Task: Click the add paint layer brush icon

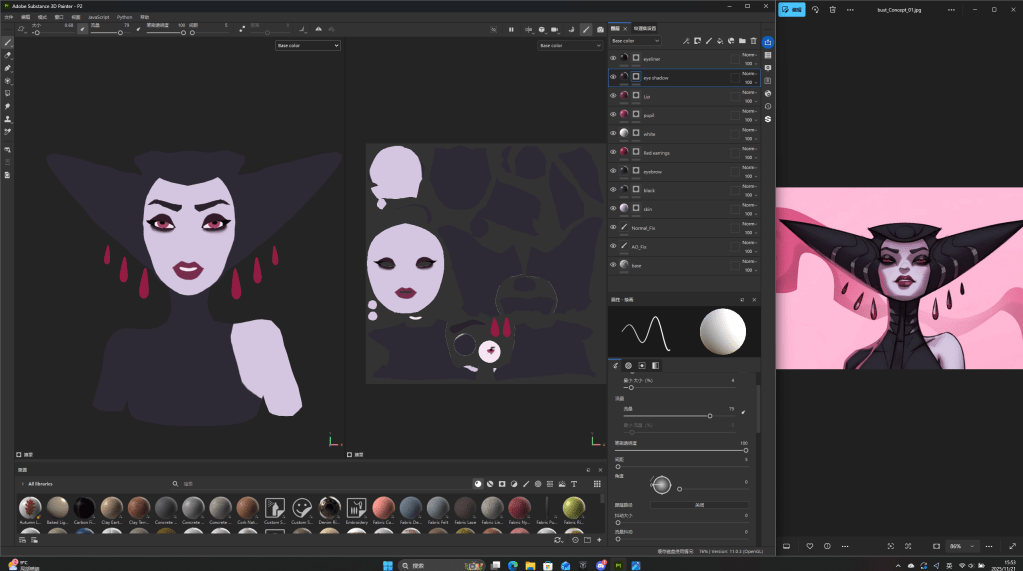Action: (708, 41)
